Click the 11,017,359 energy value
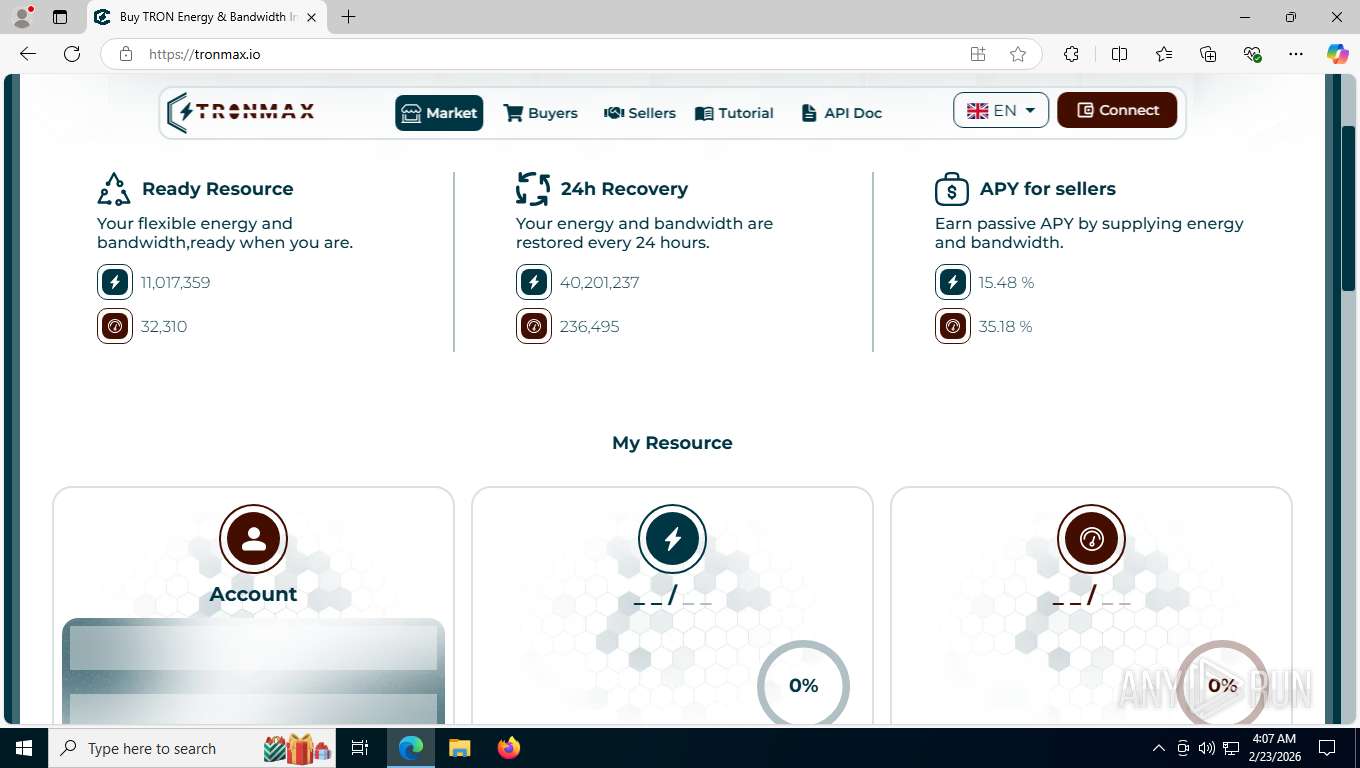This screenshot has height=768, width=1360. pos(175,282)
